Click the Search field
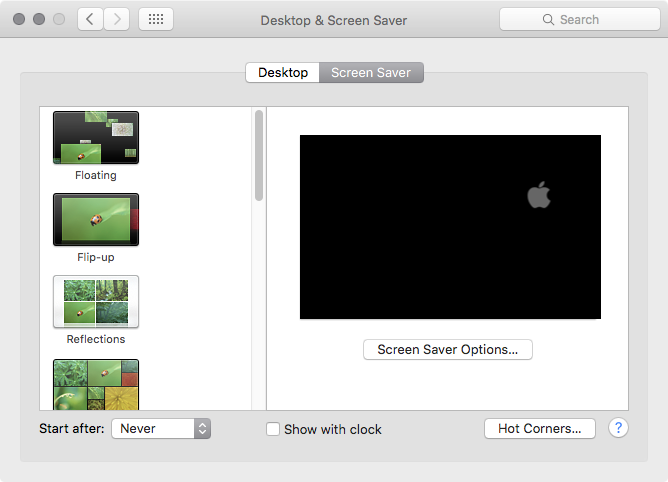The image size is (668, 482). click(580, 19)
